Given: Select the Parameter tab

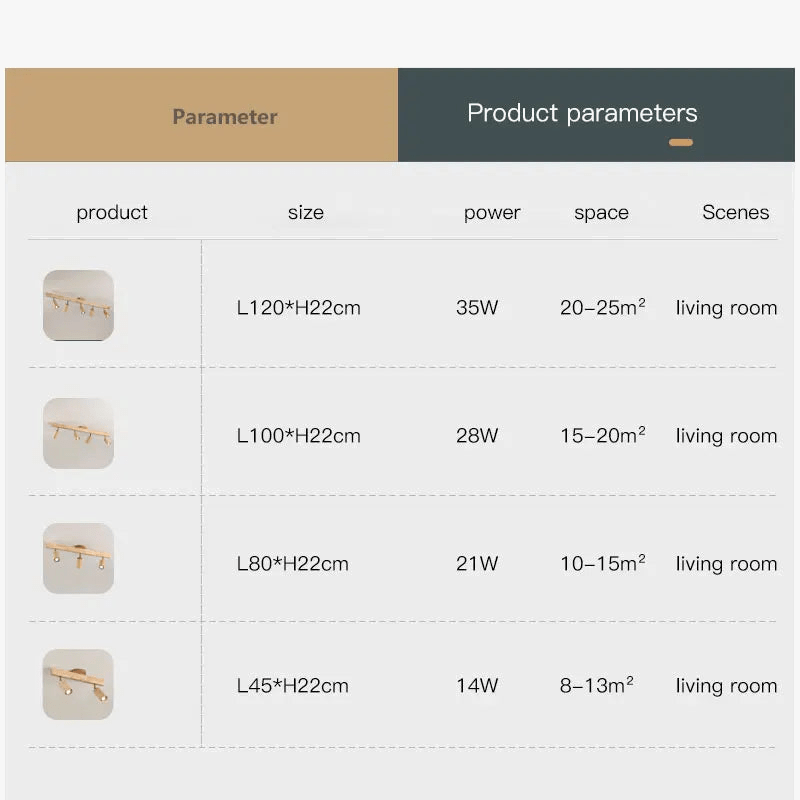Looking at the screenshot, I should tap(224, 116).
